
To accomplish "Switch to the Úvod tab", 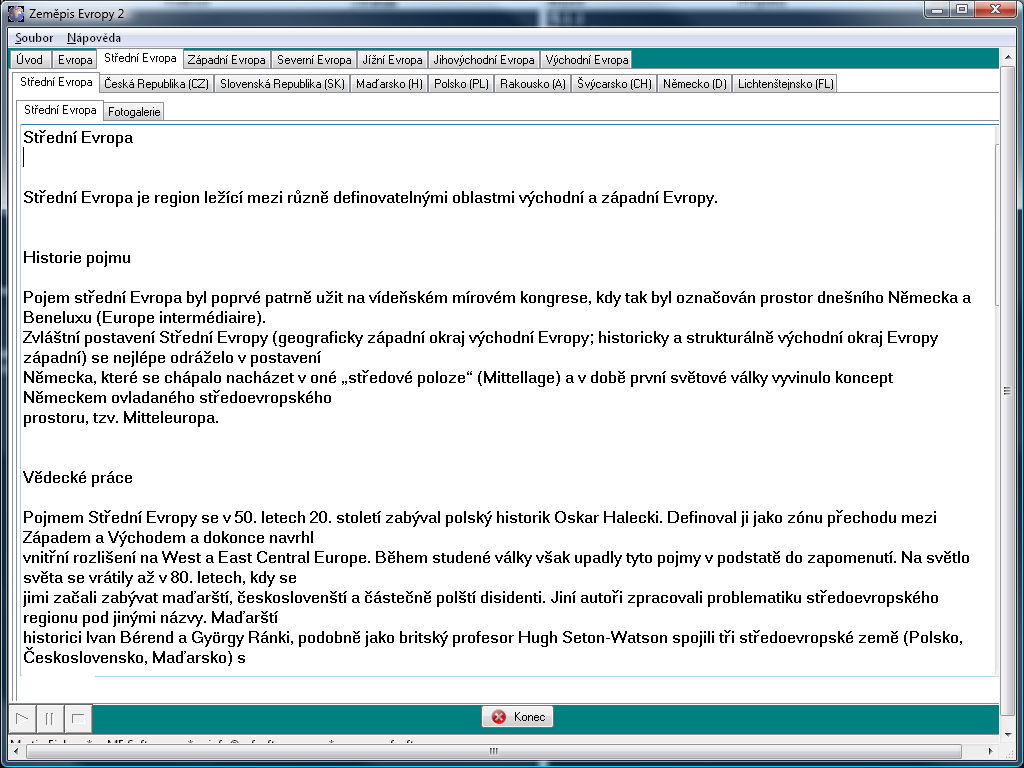I will pos(29,59).
